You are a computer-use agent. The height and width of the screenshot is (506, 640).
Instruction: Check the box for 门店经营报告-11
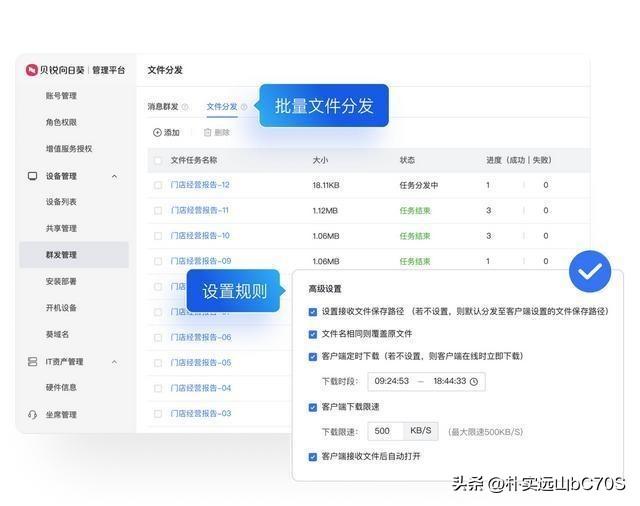pos(158,211)
